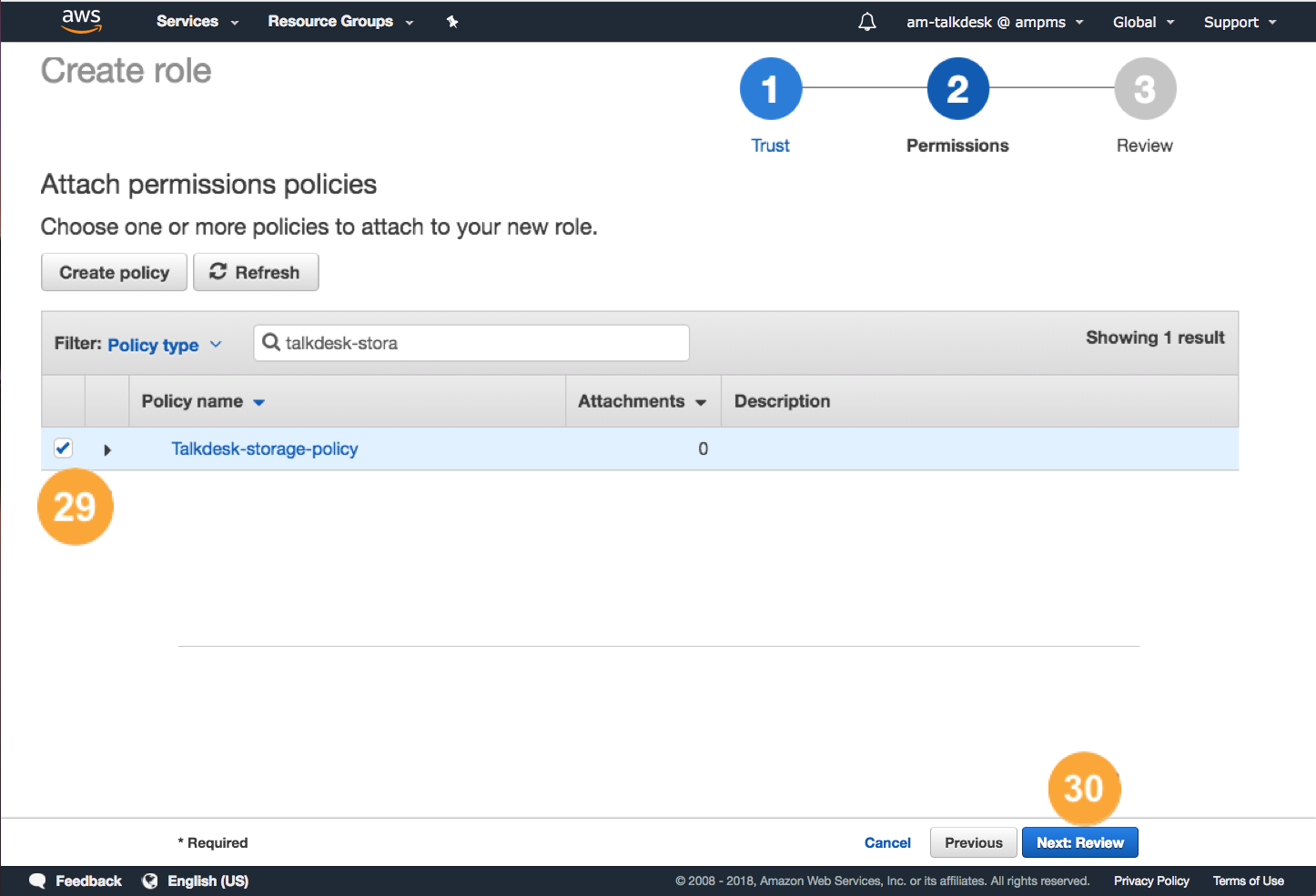Screen dimensions: 1316x896
Task: Click the pin shortcuts icon
Action: [x=452, y=22]
